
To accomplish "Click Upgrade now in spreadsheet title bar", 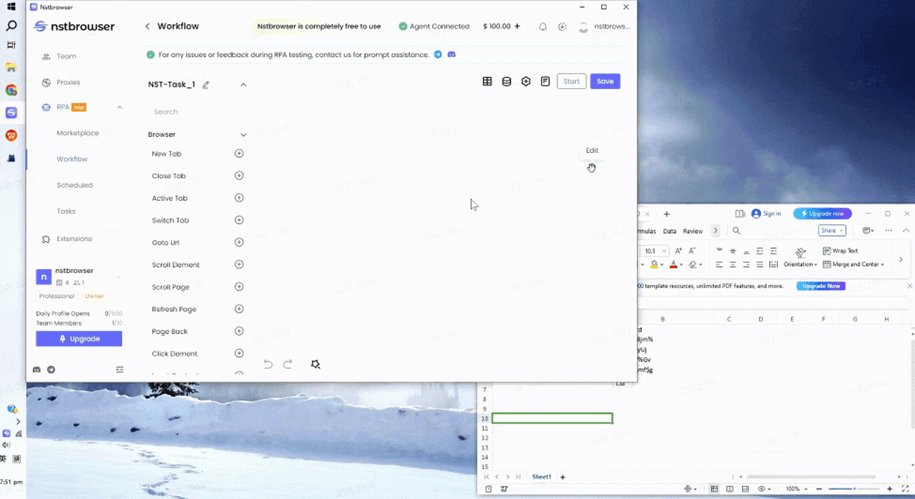I will [822, 214].
